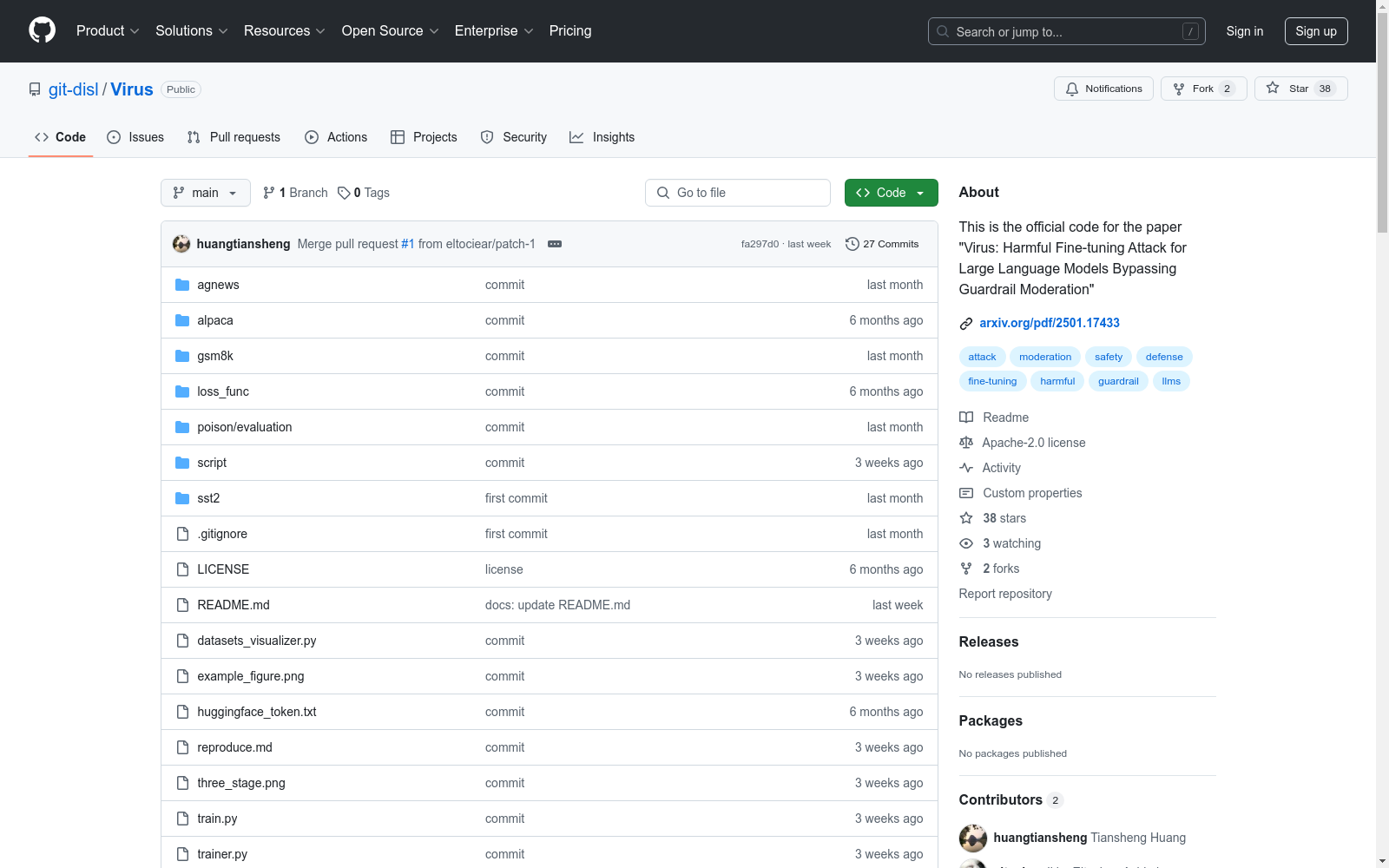Click the LICENSE file icon

pyautogui.click(x=182, y=569)
